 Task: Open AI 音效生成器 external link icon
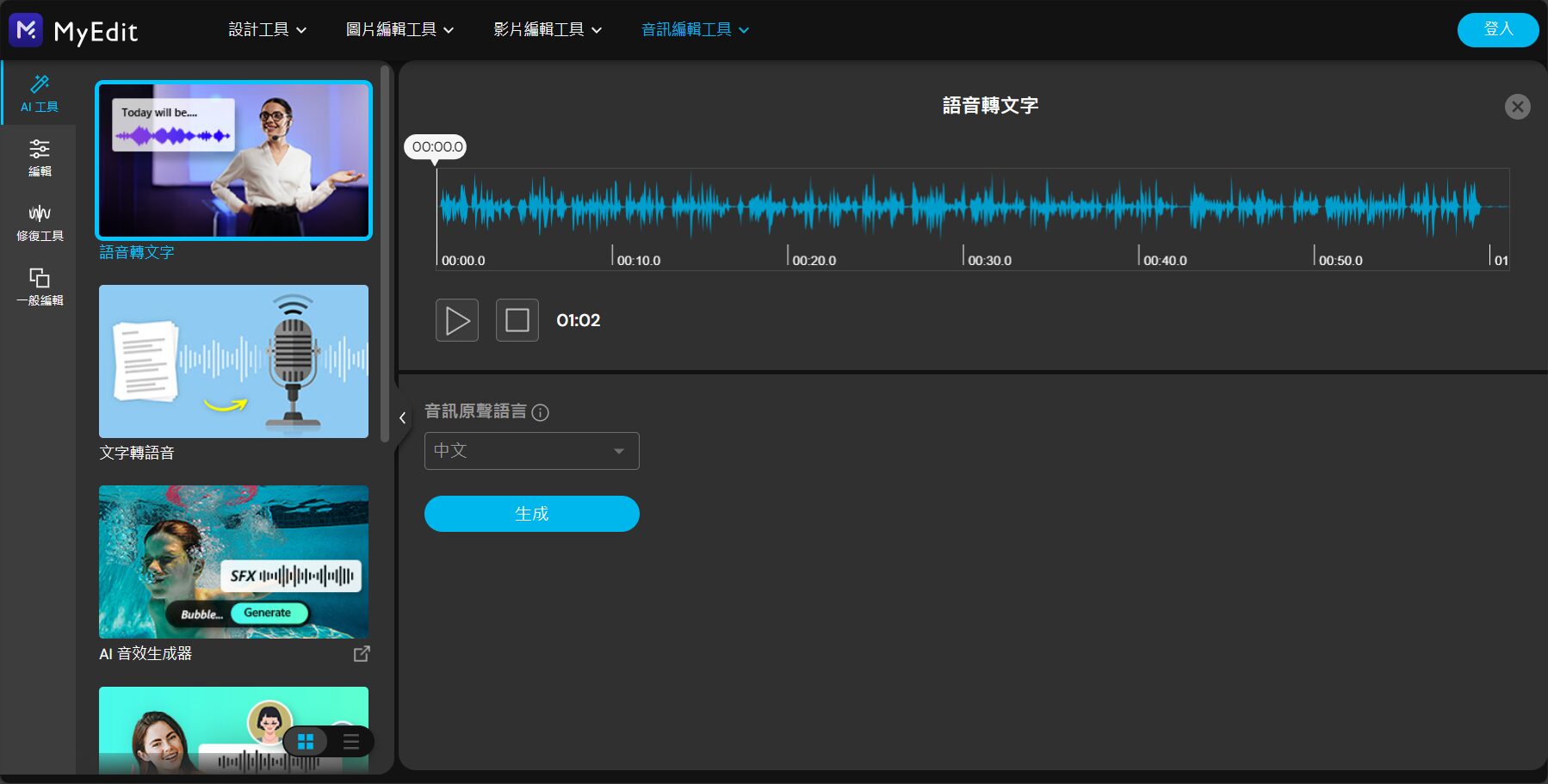pos(362,654)
